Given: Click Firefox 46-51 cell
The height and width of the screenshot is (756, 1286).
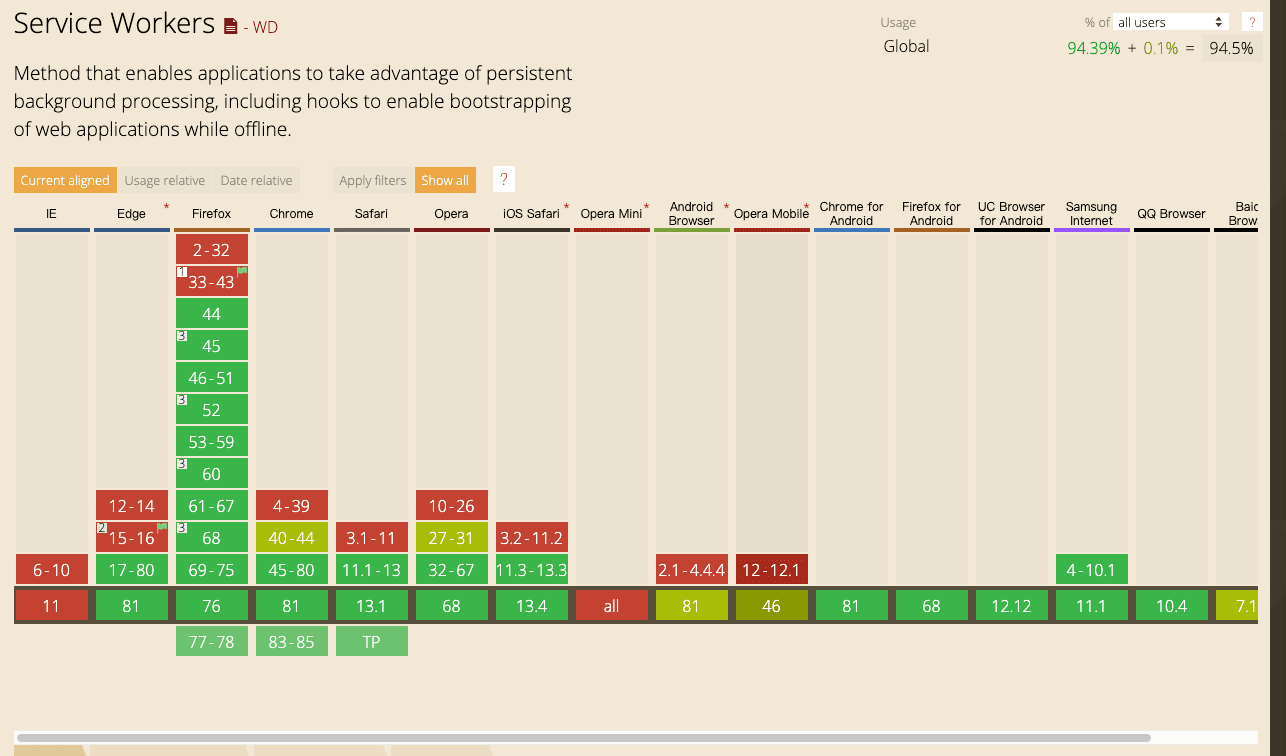Looking at the screenshot, I should [x=212, y=378].
